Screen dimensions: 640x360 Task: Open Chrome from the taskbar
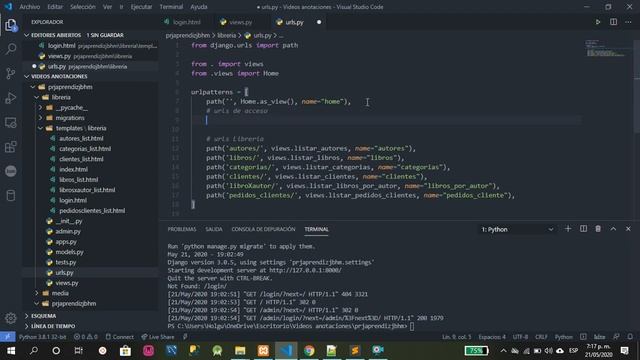[x=309, y=351]
